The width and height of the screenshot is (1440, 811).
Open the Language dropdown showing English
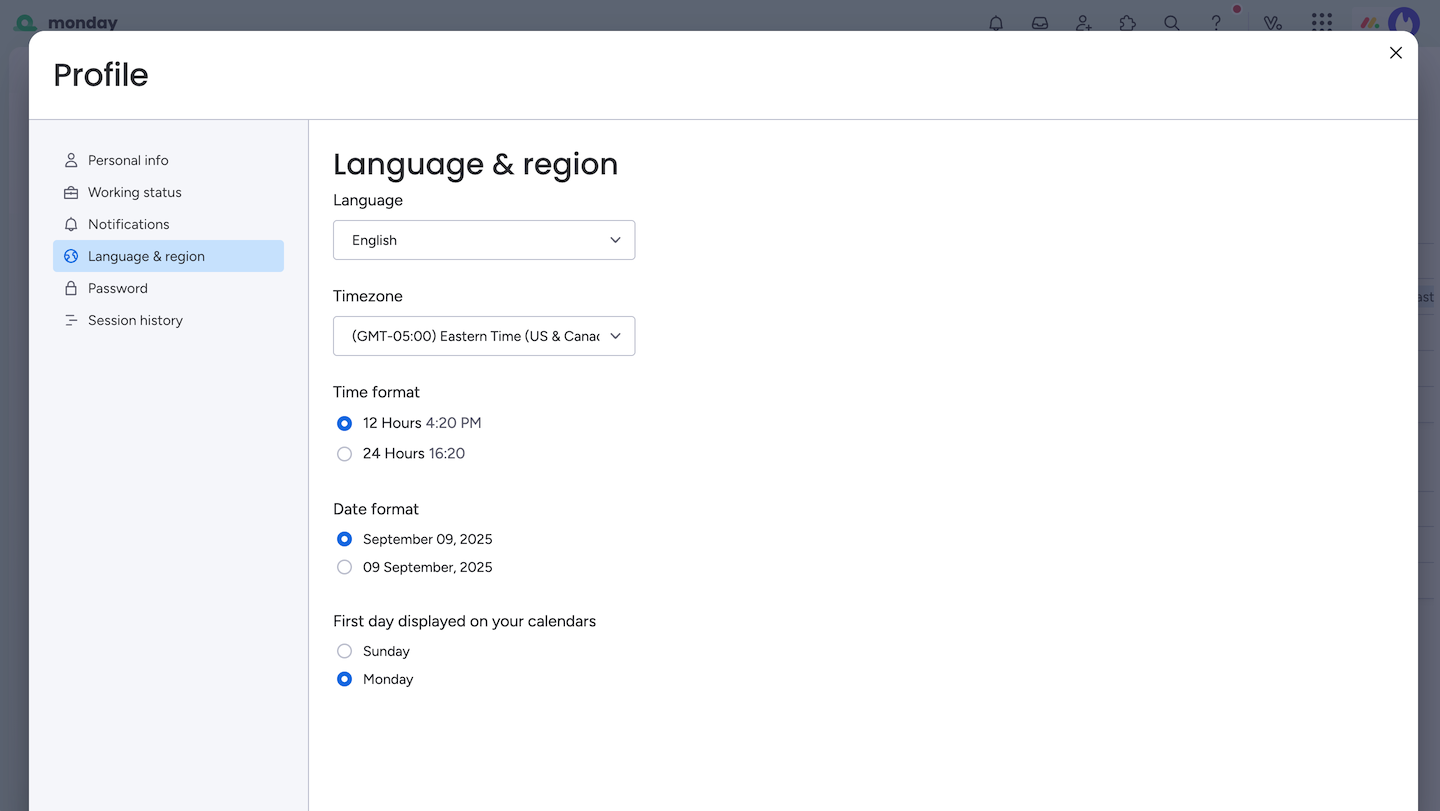coord(484,240)
